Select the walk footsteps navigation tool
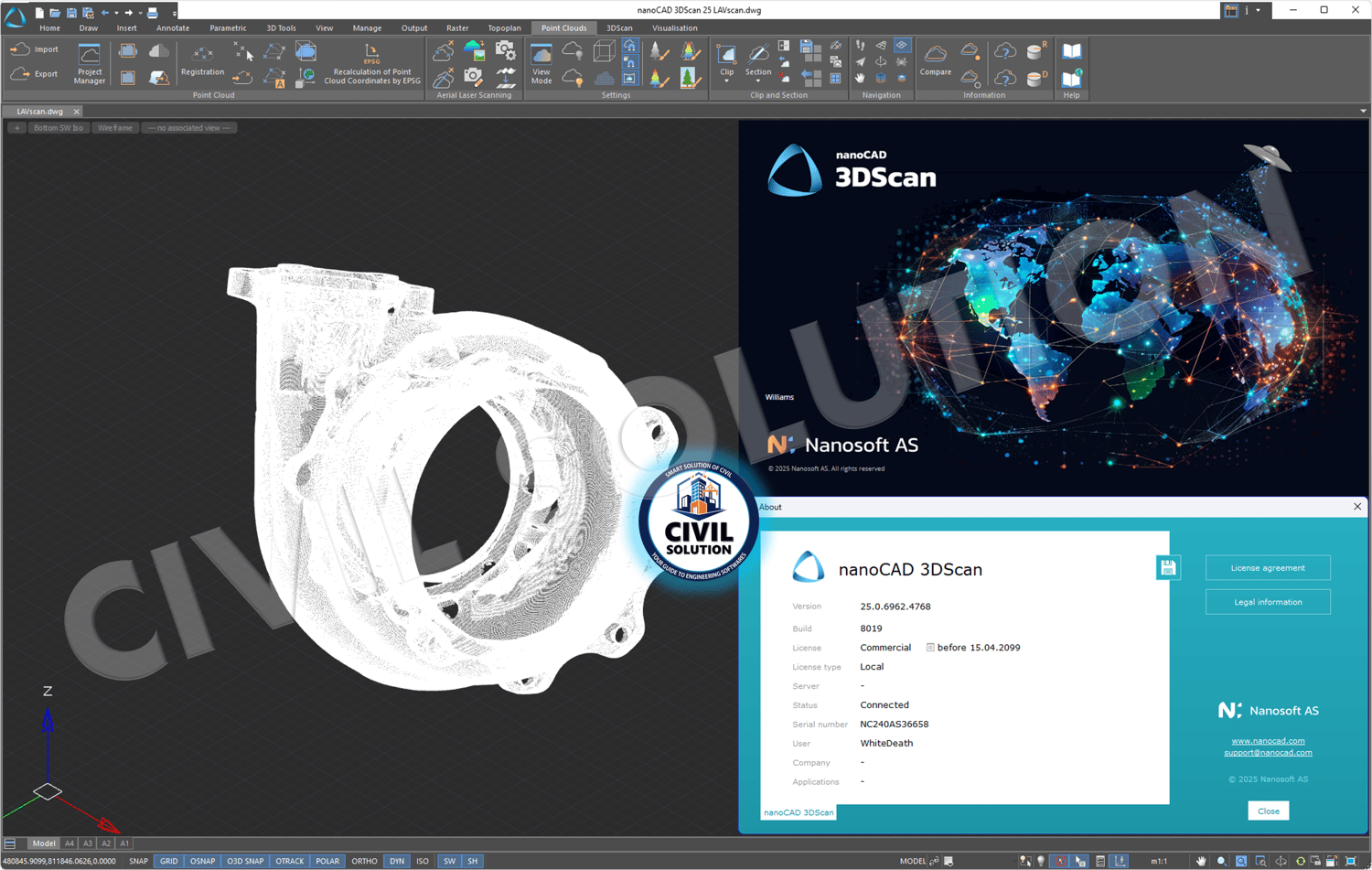 860,45
